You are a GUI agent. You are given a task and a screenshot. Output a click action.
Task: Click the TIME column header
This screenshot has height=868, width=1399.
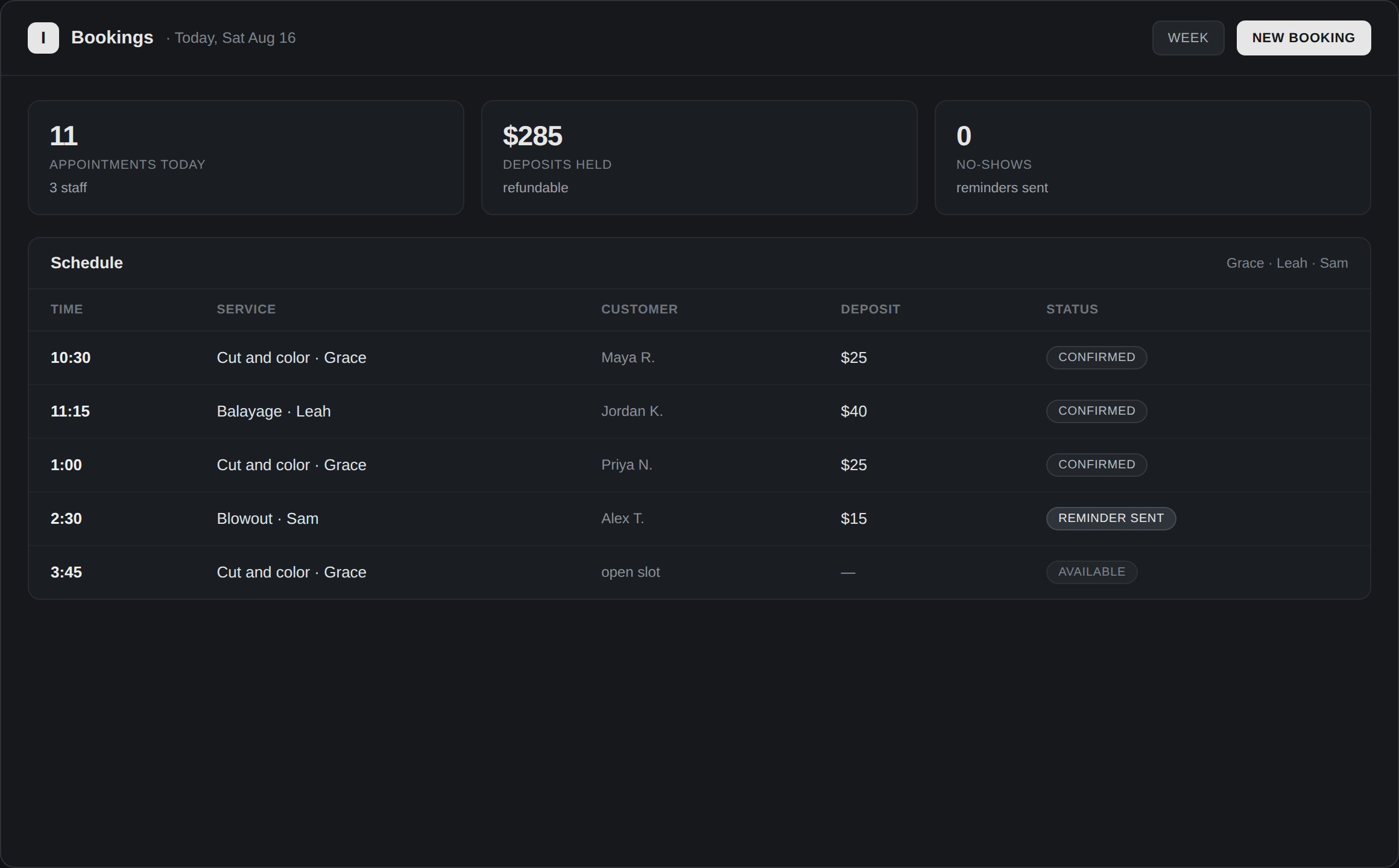coord(67,309)
